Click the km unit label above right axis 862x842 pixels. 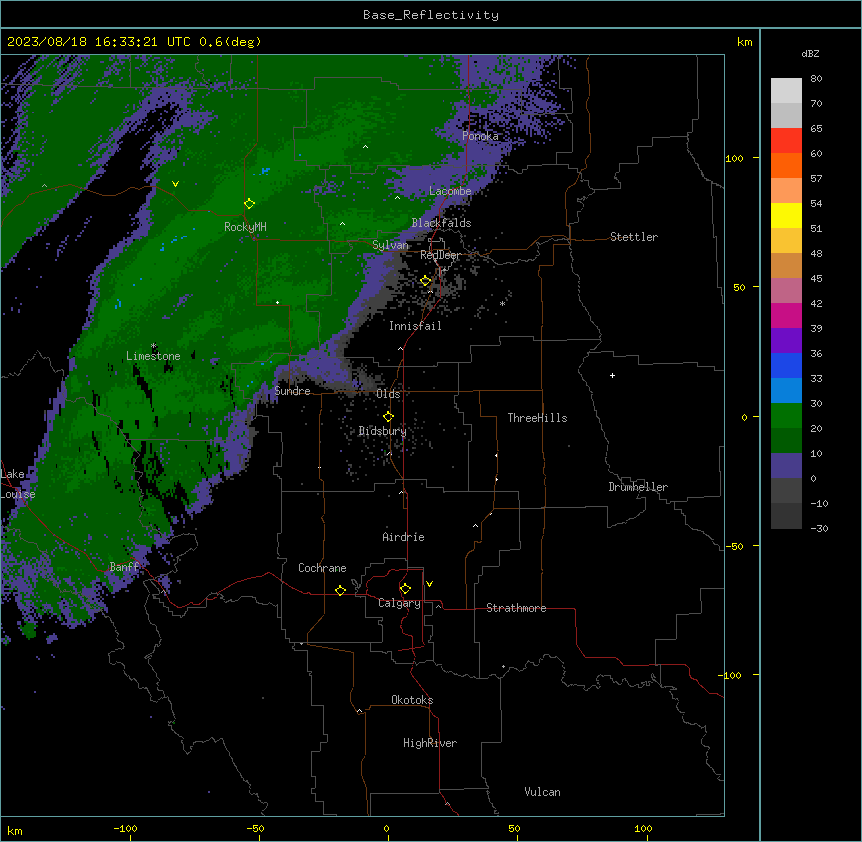pyautogui.click(x=744, y=42)
